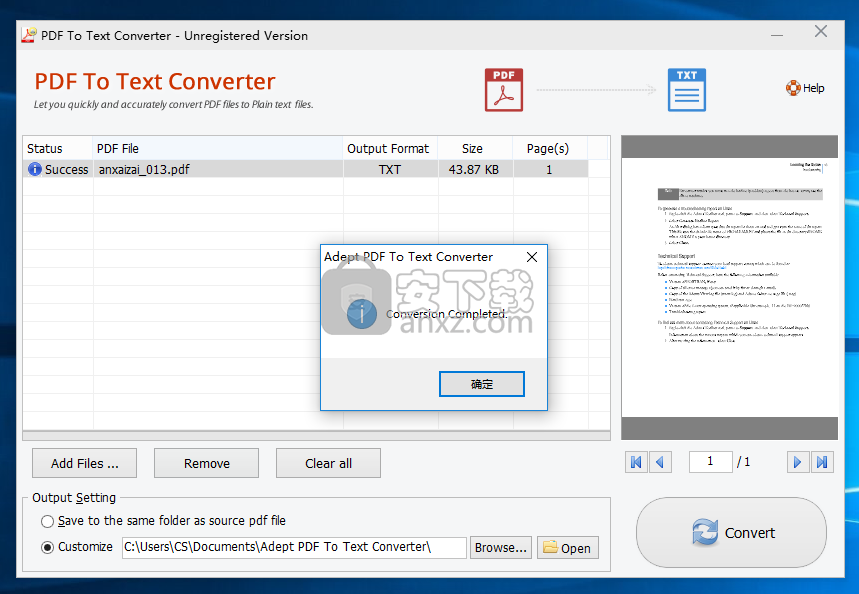Click the info icon in the dialog
The image size is (859, 594).
point(362,314)
